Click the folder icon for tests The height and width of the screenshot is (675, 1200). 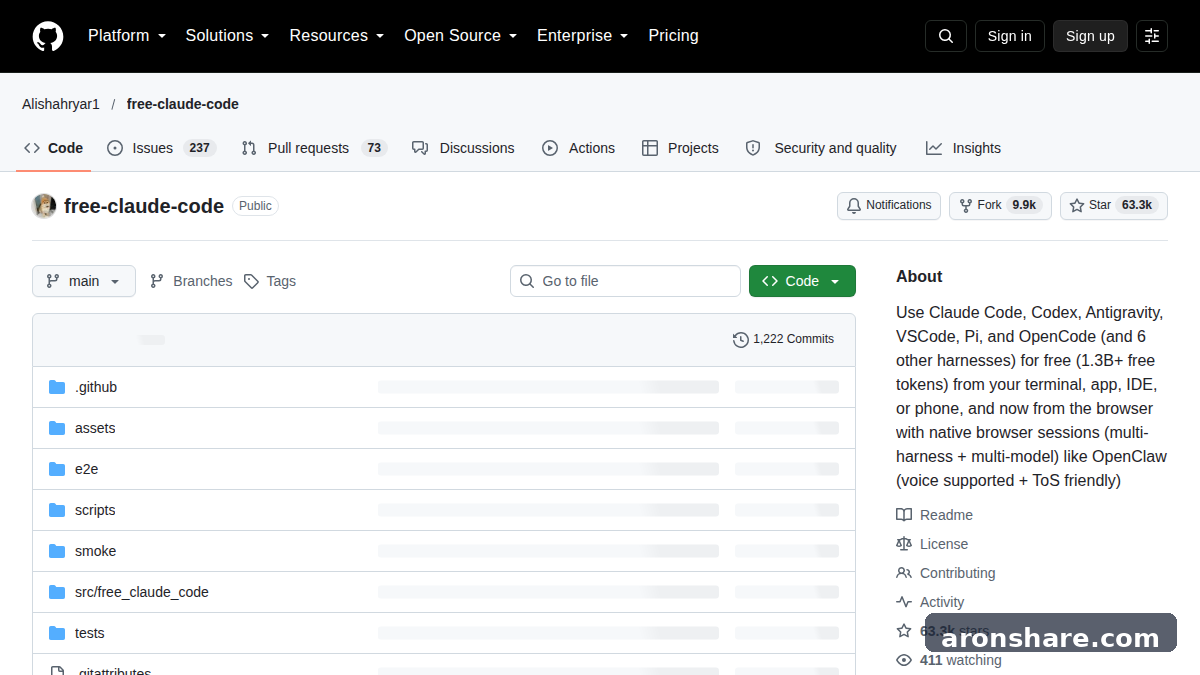(x=57, y=633)
